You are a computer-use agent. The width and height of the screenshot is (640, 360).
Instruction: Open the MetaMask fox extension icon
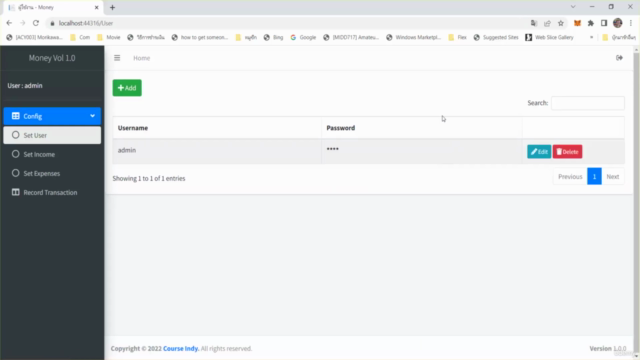pos(577,23)
